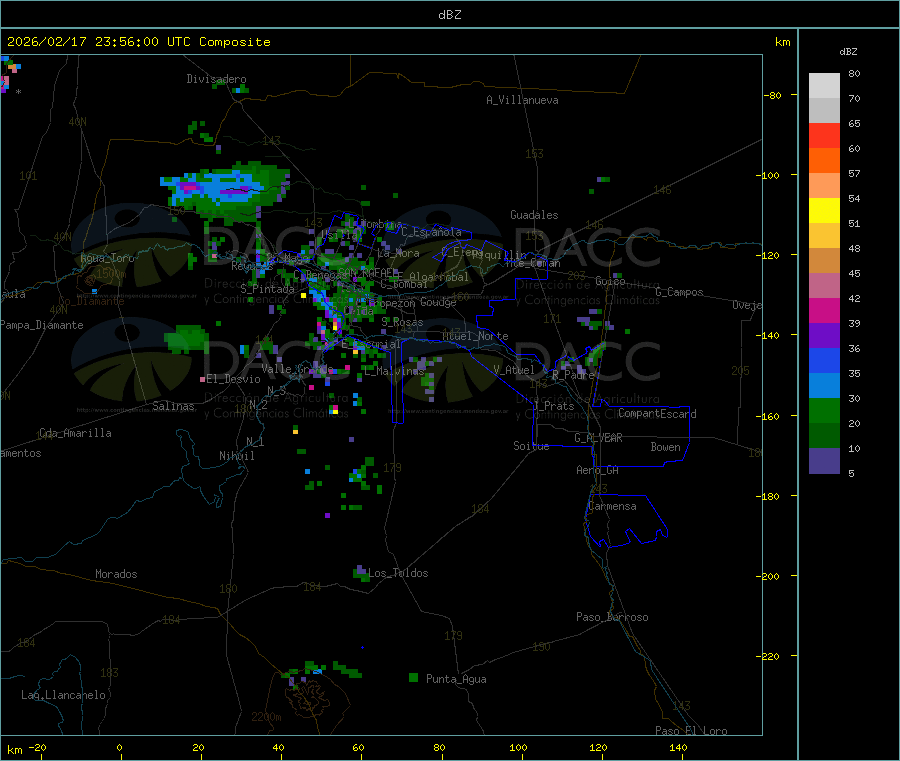This screenshot has width=900, height=761.
Task: Click the Agua_Toro map label
Action: (107, 258)
